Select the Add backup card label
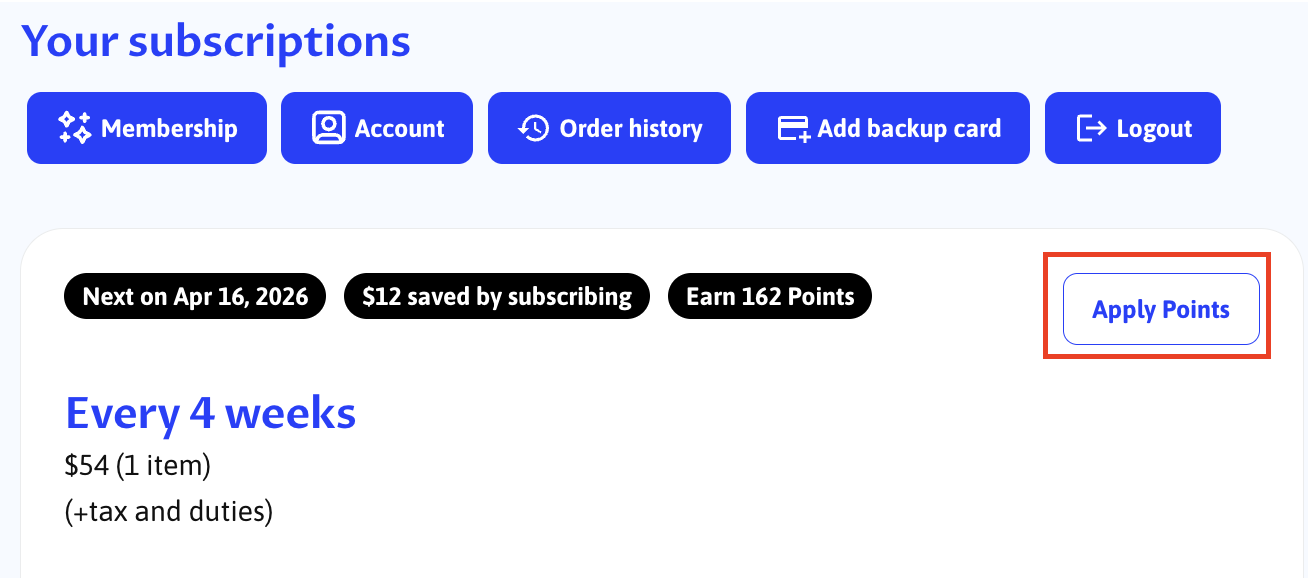This screenshot has height=578, width=1308. tap(909, 128)
